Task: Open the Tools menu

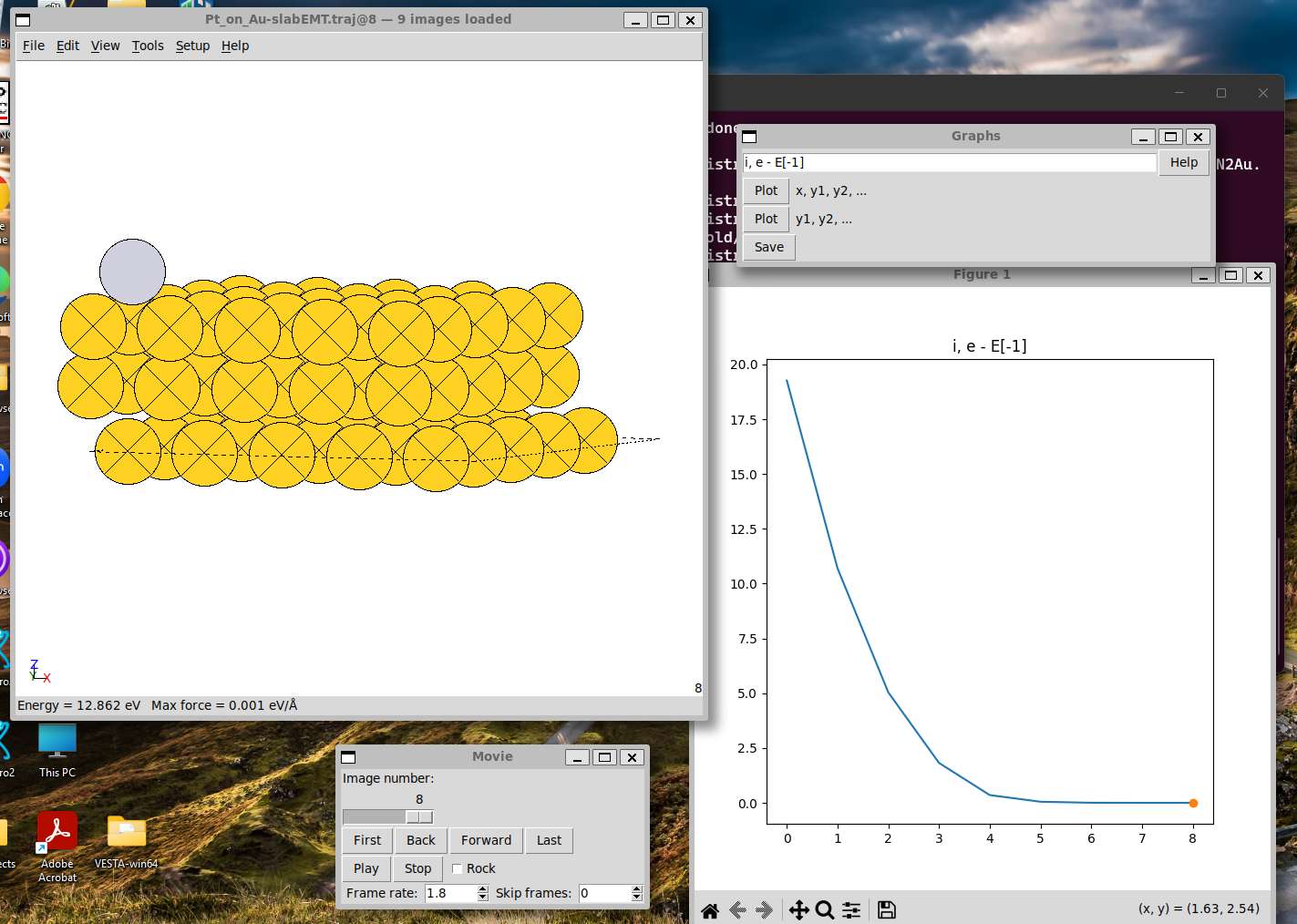Action: pos(148,46)
